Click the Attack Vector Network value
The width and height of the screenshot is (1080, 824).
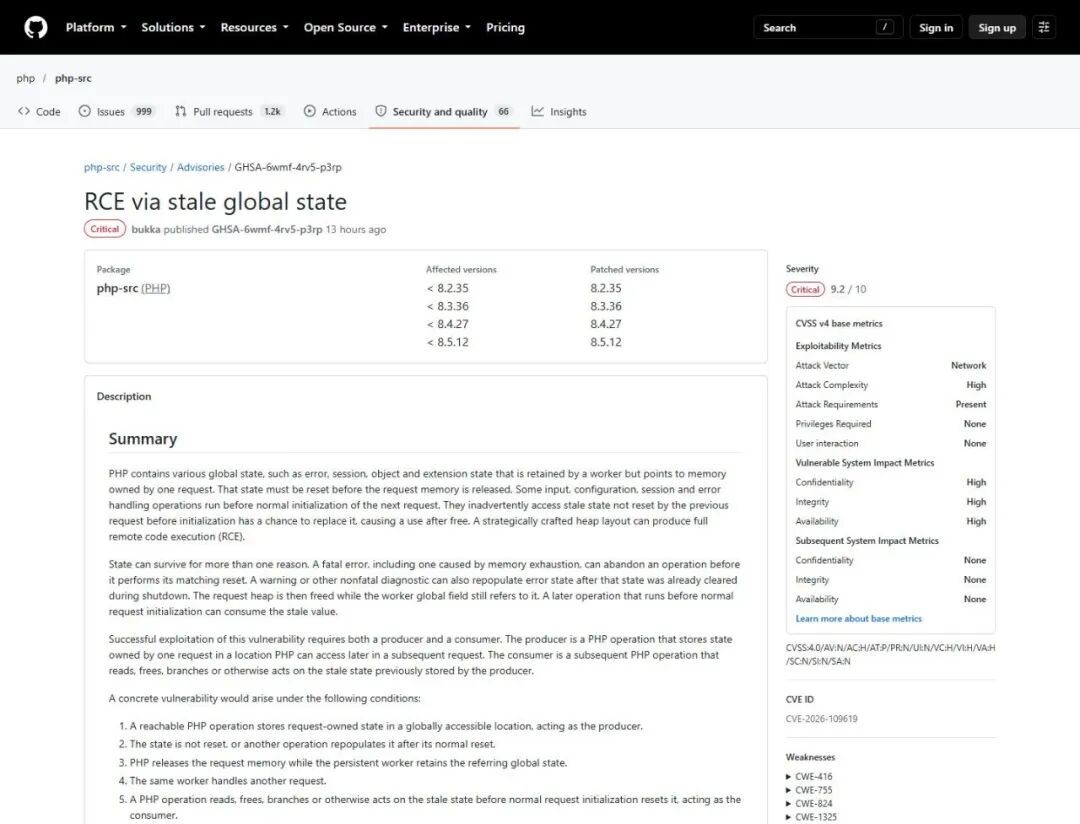click(x=968, y=365)
